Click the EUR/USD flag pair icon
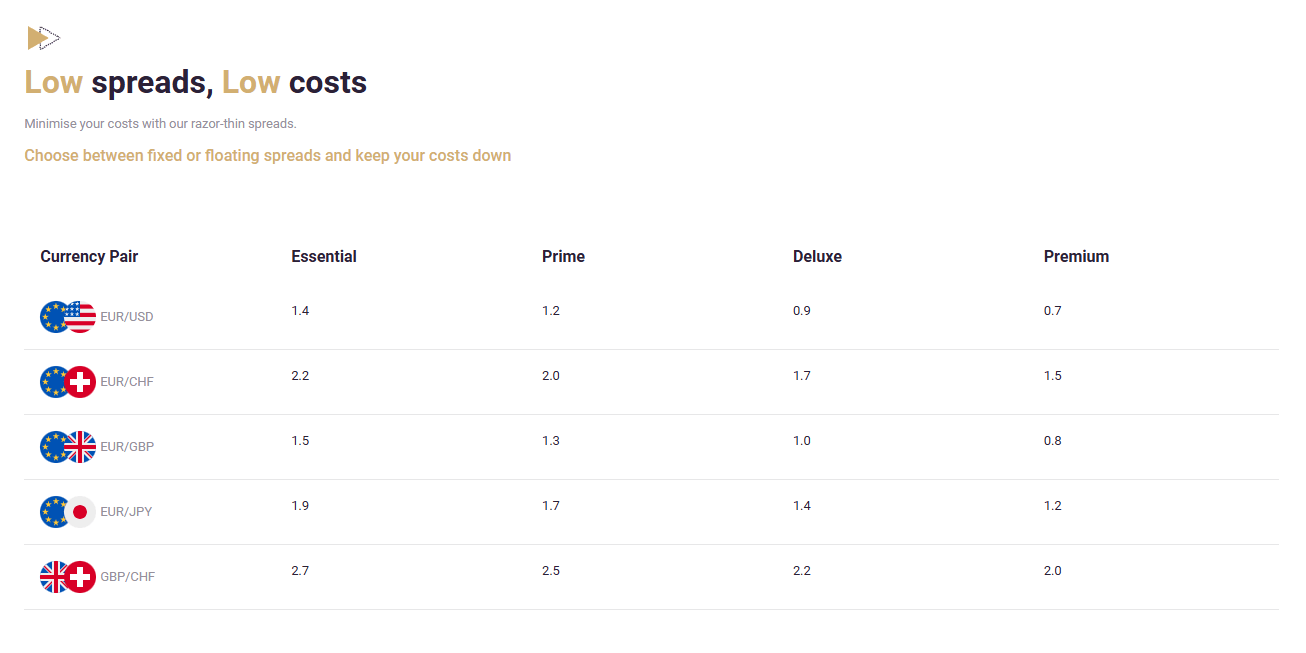This screenshot has width=1306, height=653. (x=68, y=317)
